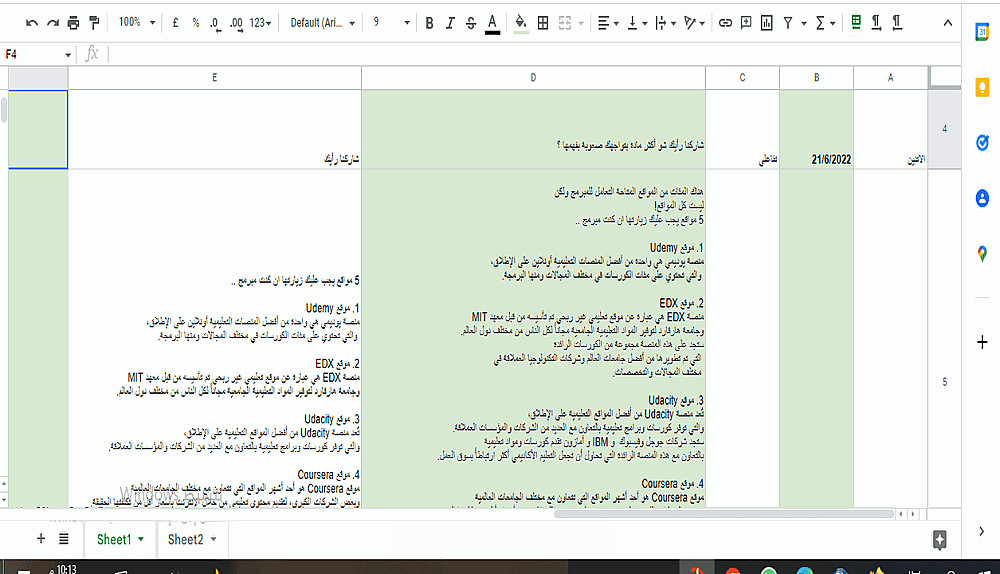This screenshot has height=574, width=1000.
Task: Set right-to-left text direction
Action: point(897,22)
